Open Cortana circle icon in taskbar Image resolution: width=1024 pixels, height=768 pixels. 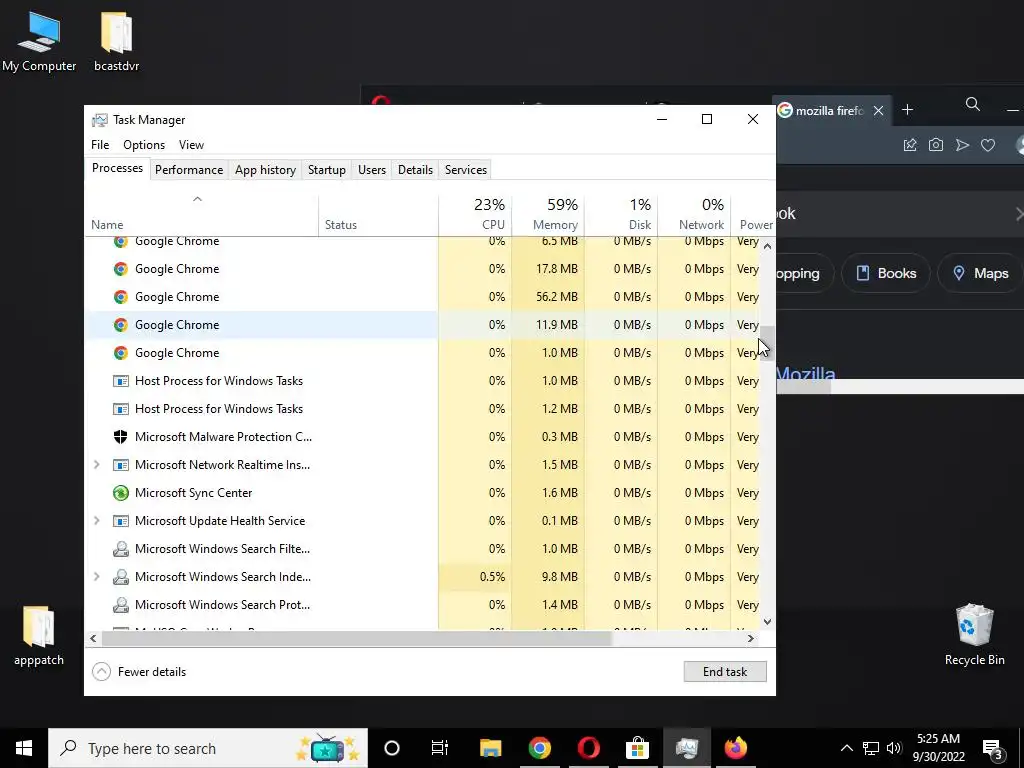click(x=392, y=748)
